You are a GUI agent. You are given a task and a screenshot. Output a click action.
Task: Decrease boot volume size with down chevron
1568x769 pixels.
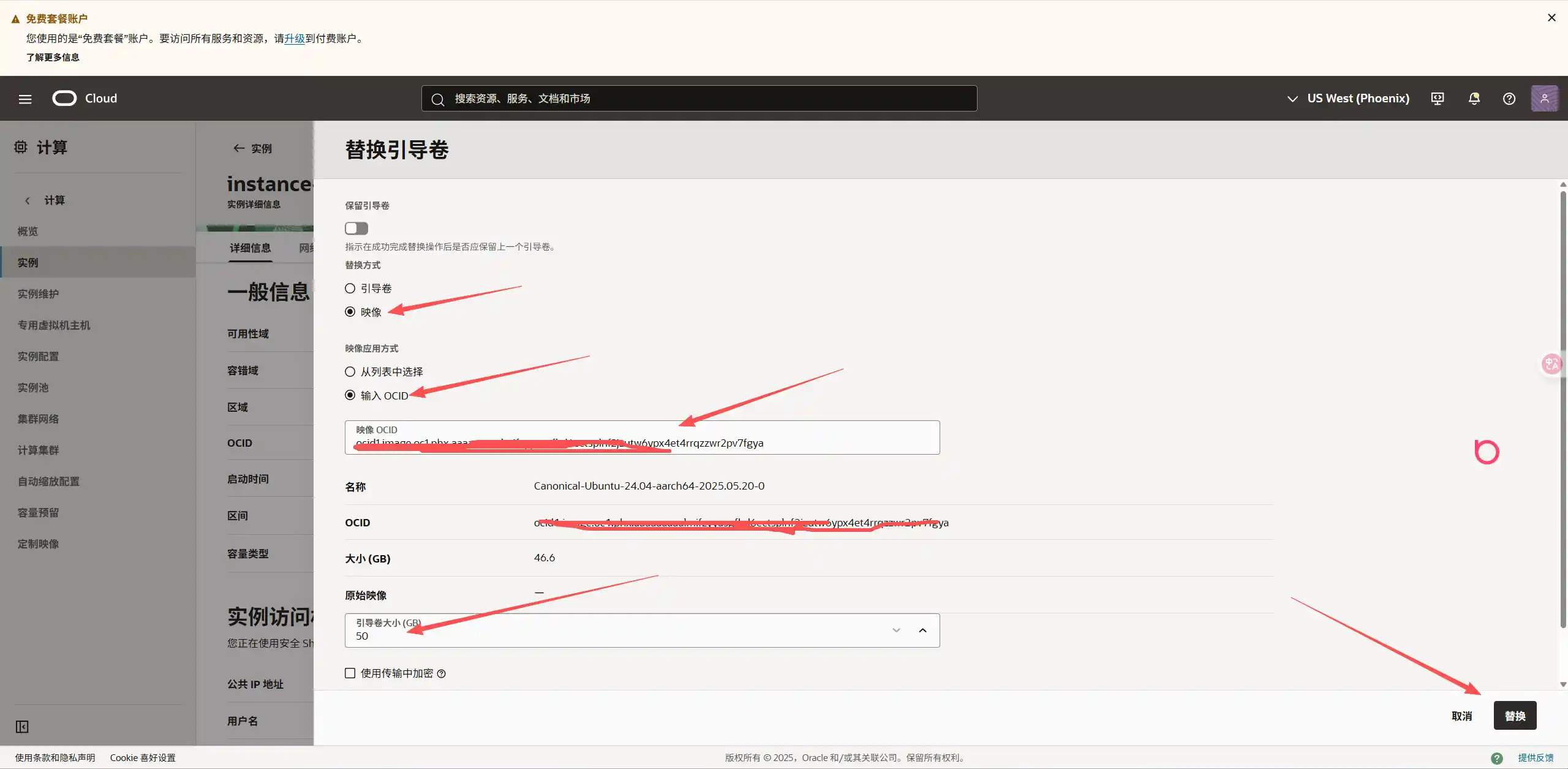[896, 631]
